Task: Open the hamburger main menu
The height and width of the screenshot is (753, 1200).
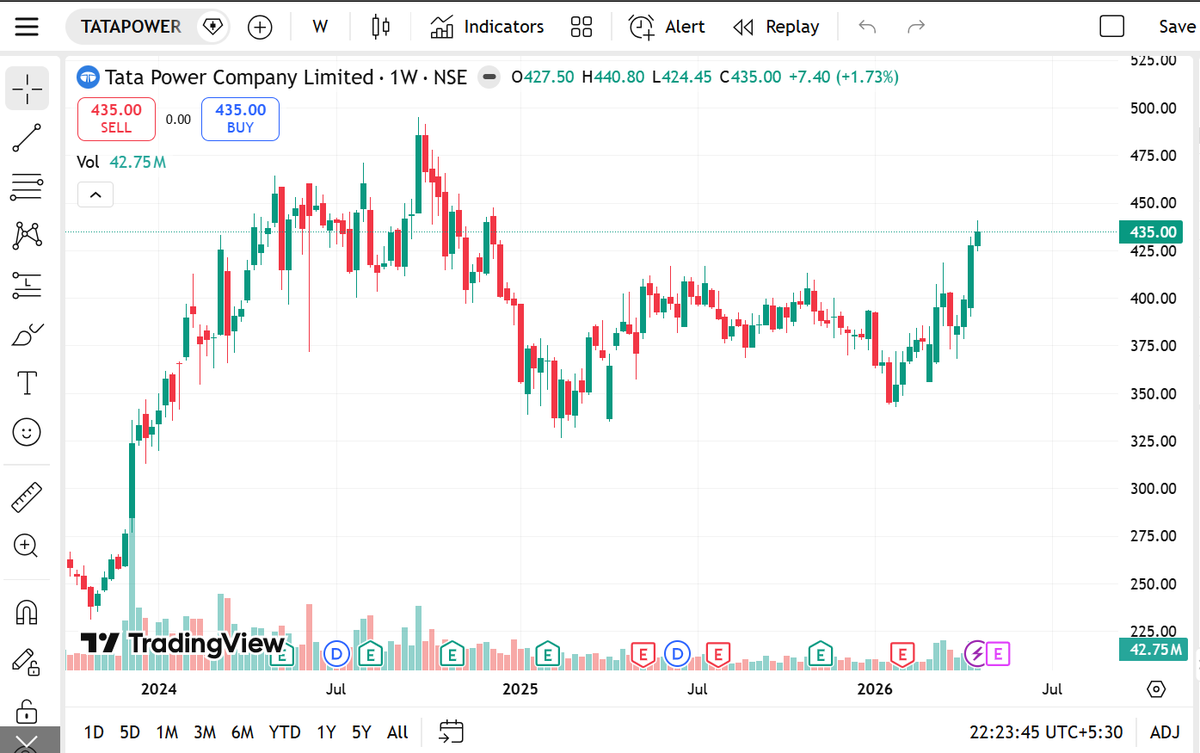Action: (x=26, y=27)
